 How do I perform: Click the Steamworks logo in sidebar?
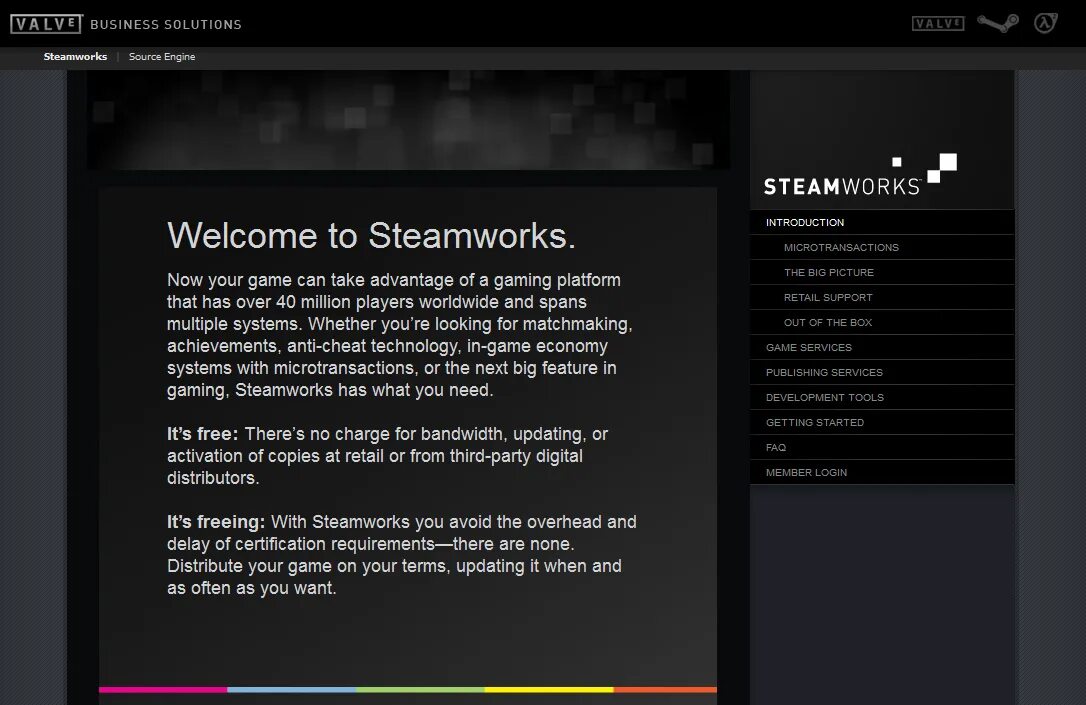pyautogui.click(x=860, y=175)
